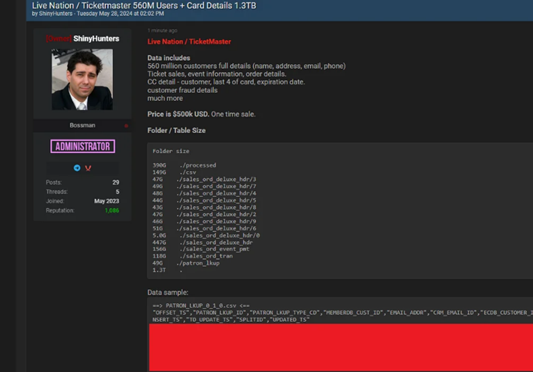This screenshot has height=372, width=533.
Task: Select 'Data includes' heading
Action: point(169,58)
